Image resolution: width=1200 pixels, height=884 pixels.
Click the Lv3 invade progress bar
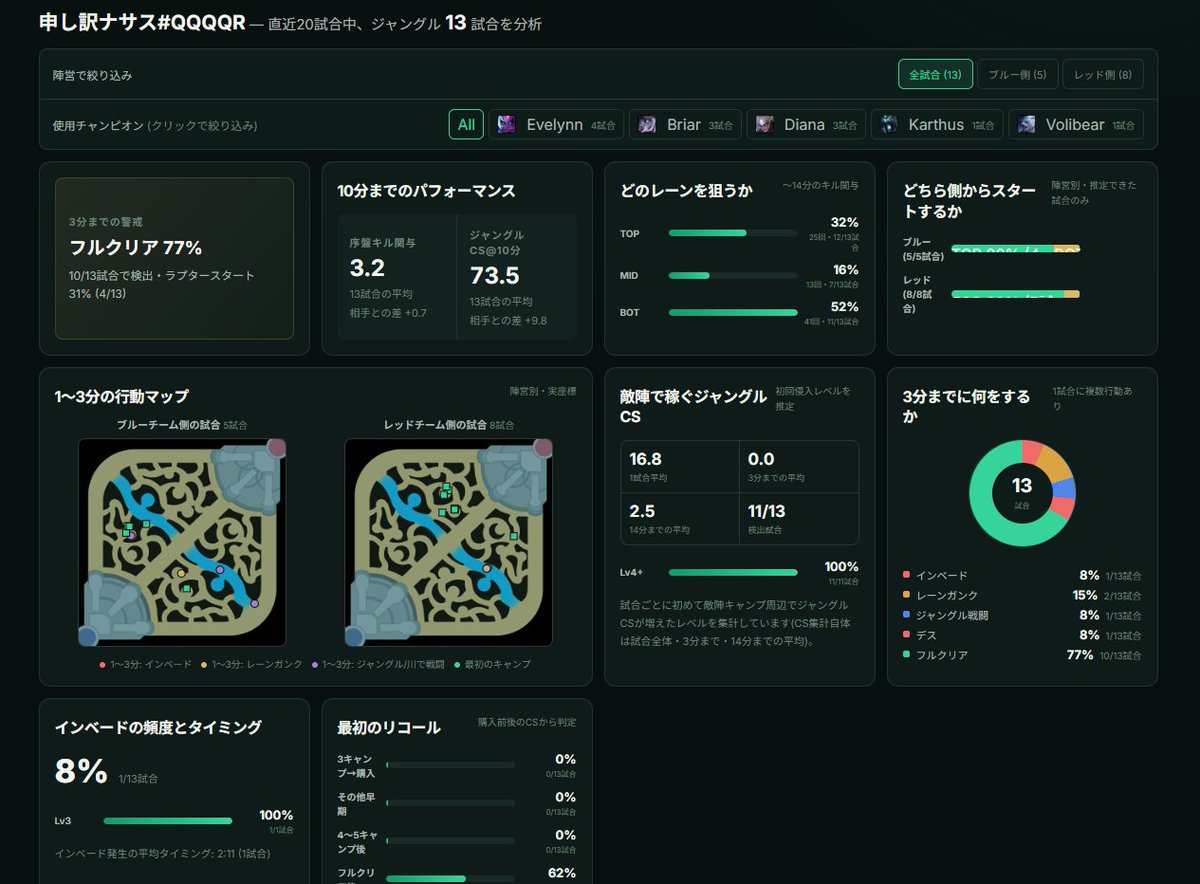click(168, 821)
